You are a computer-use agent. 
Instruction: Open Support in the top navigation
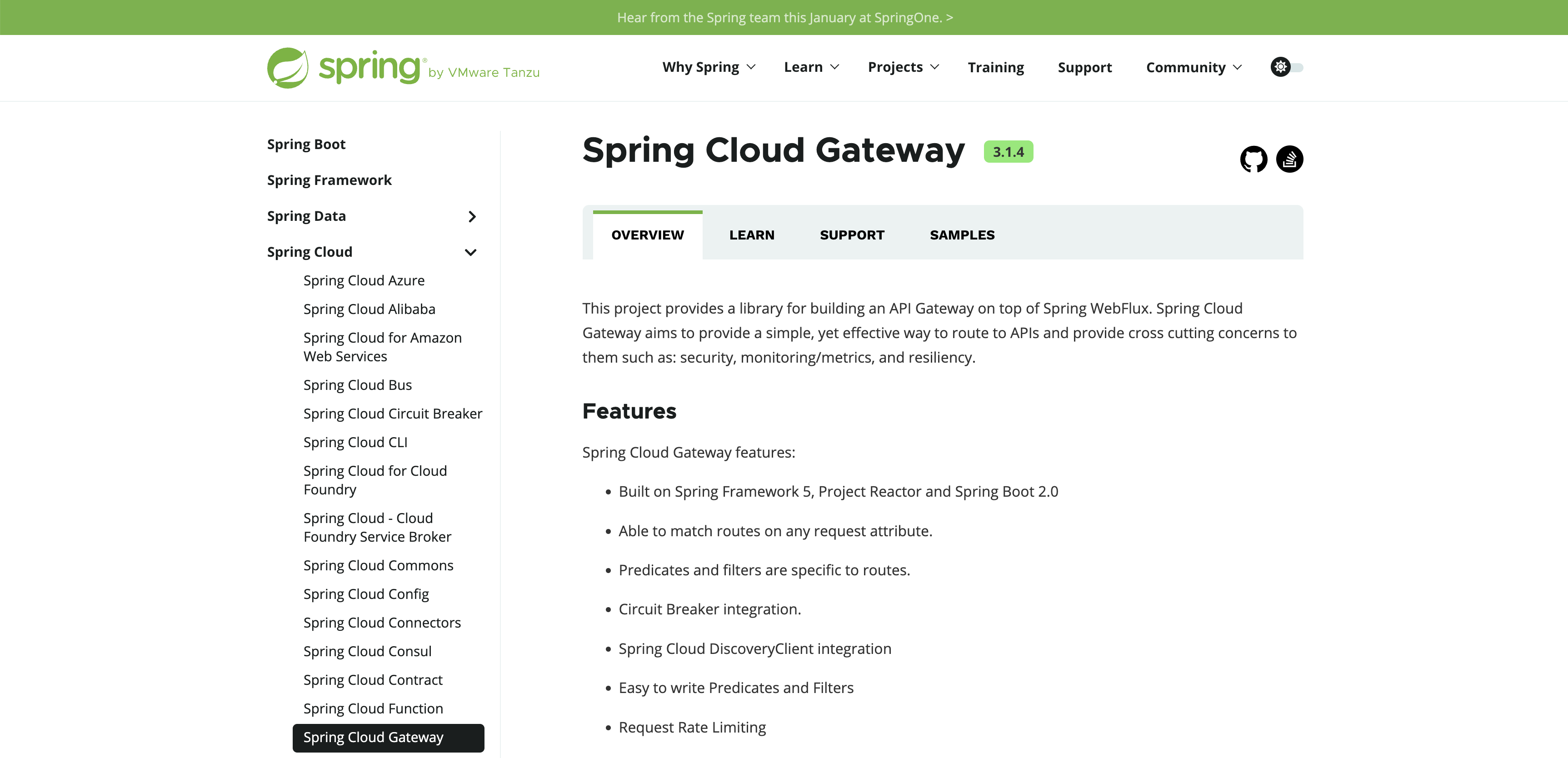pos(1084,67)
